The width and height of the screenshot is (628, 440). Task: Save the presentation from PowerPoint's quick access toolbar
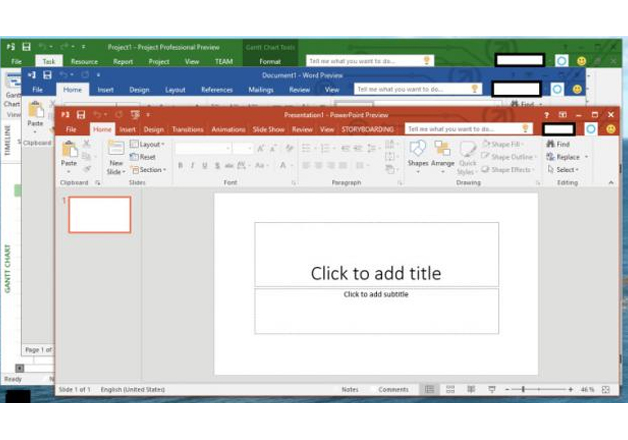coord(81,115)
